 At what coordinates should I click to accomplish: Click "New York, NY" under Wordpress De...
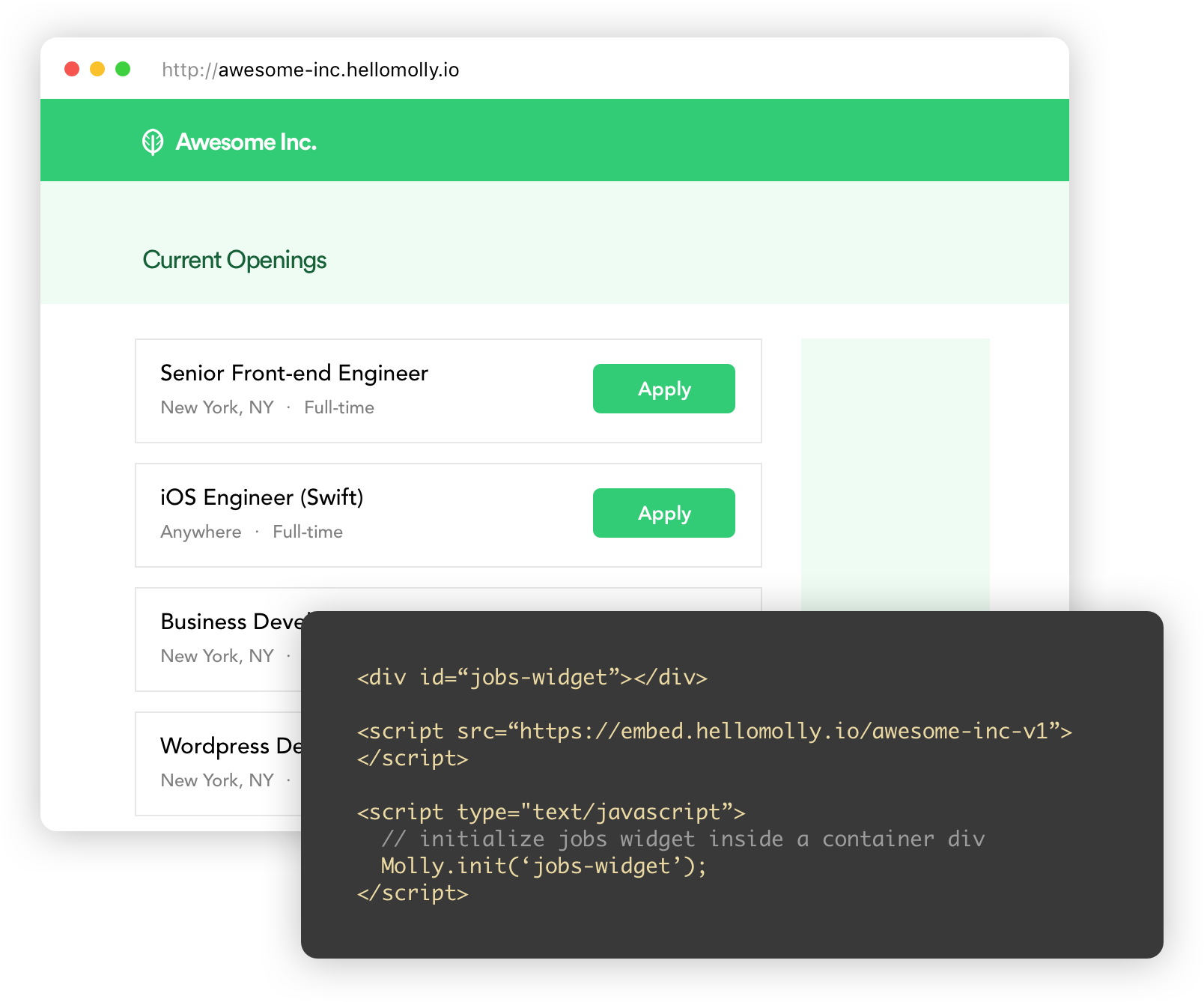pyautogui.click(x=217, y=780)
